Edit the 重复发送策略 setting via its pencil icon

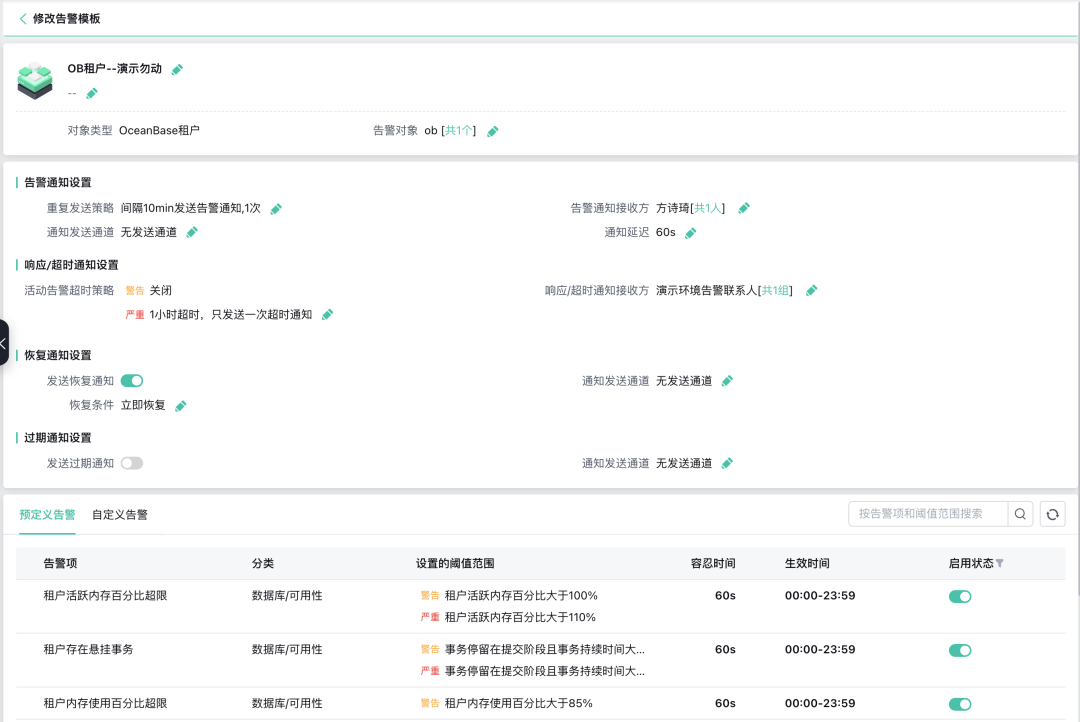coord(277,209)
